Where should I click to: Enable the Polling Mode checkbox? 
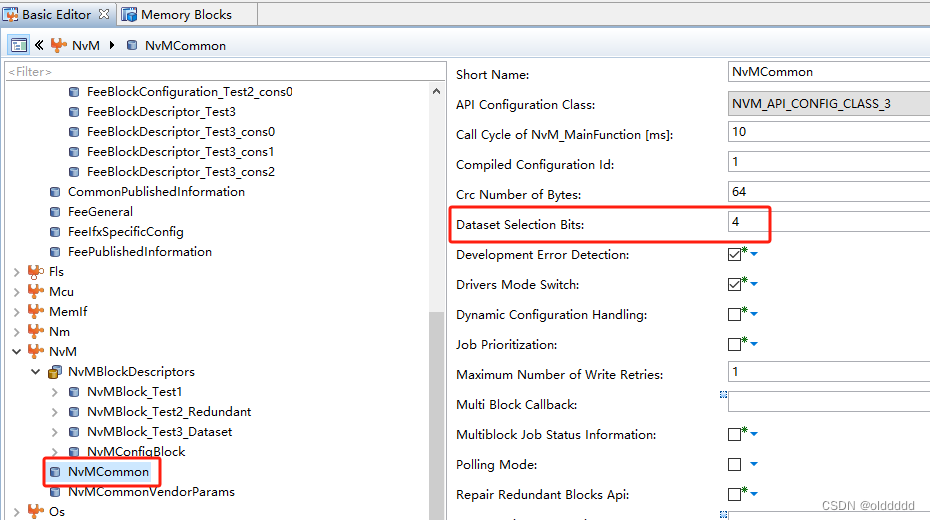pos(734,464)
